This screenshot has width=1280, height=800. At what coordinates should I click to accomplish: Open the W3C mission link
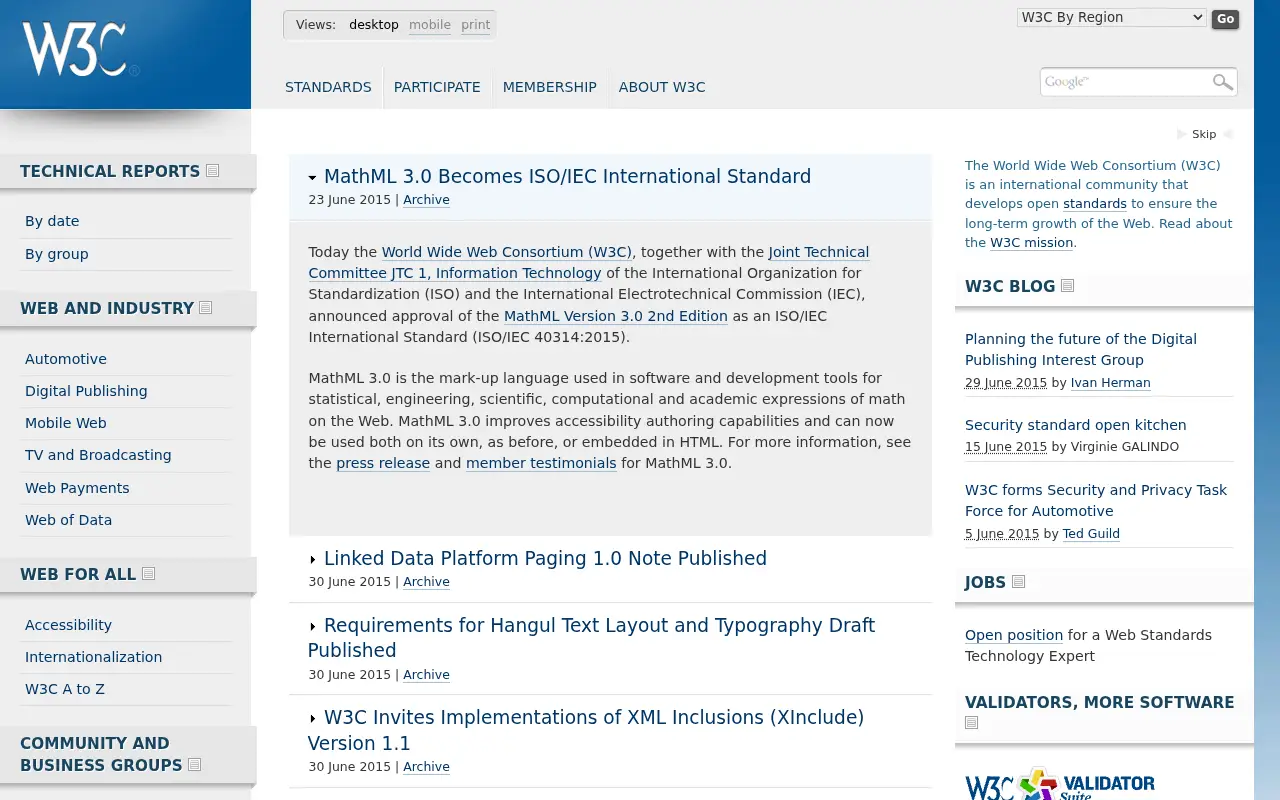pyautogui.click(x=1032, y=243)
